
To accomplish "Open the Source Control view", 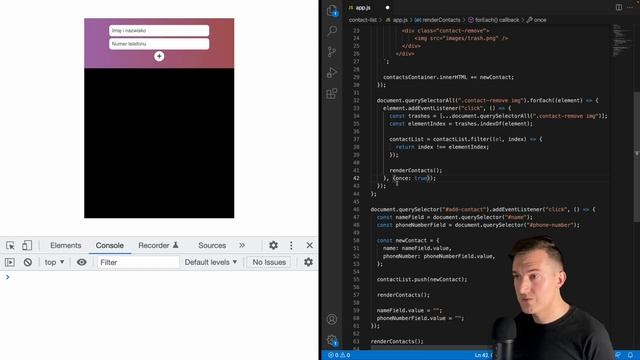I will [x=332, y=52].
